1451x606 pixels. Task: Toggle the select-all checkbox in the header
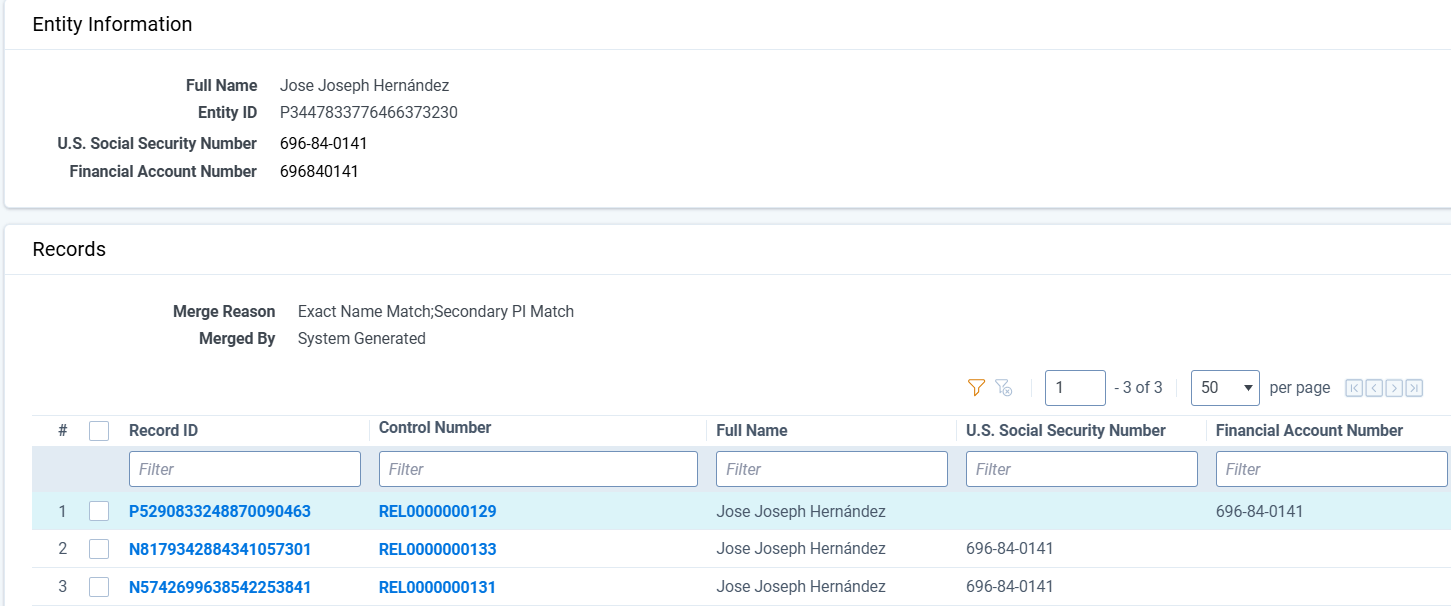tap(99, 431)
